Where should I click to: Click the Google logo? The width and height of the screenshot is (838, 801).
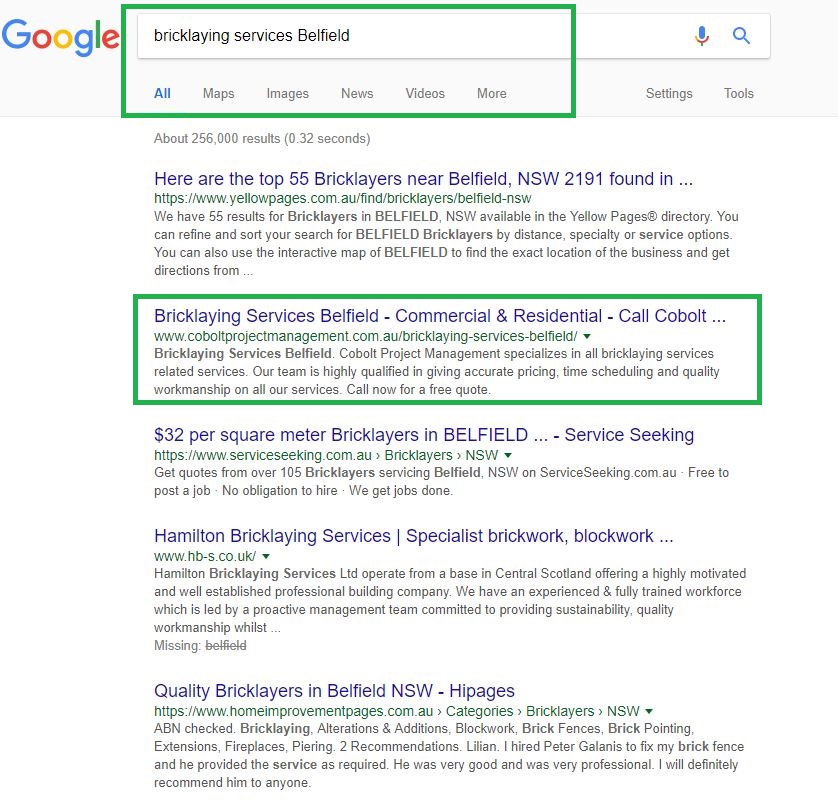60,37
